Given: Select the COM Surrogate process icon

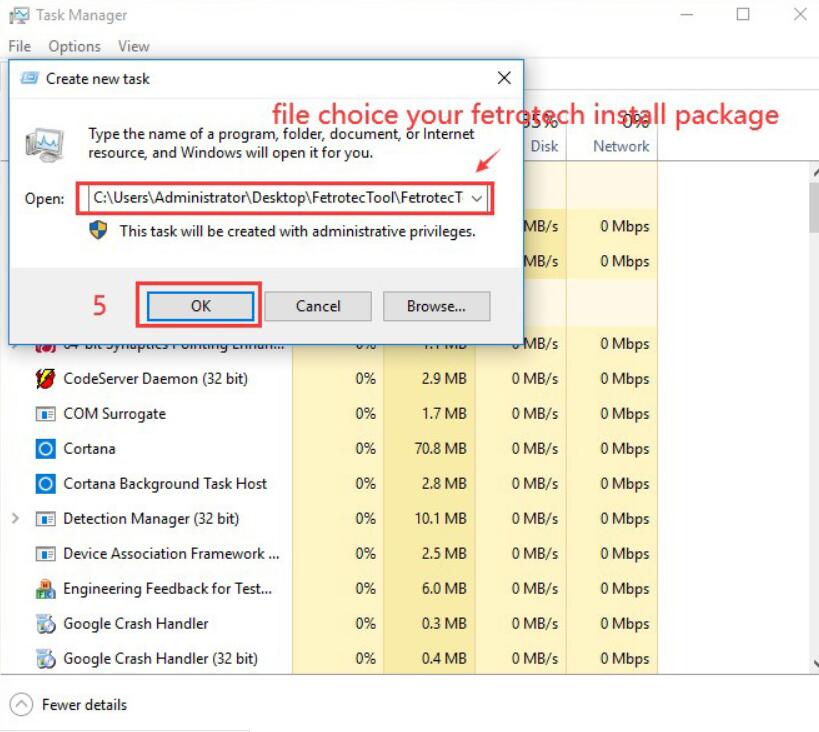Looking at the screenshot, I should point(45,414).
